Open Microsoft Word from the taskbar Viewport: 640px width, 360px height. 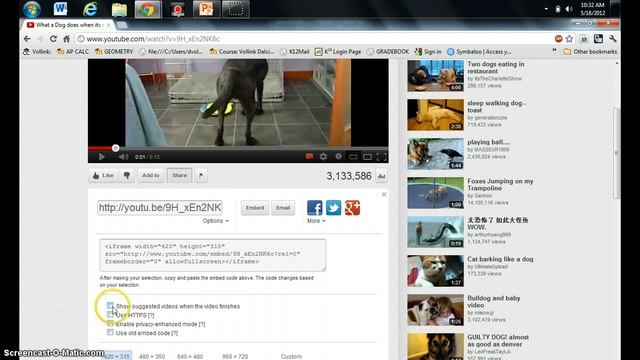pyautogui.click(x=60, y=8)
